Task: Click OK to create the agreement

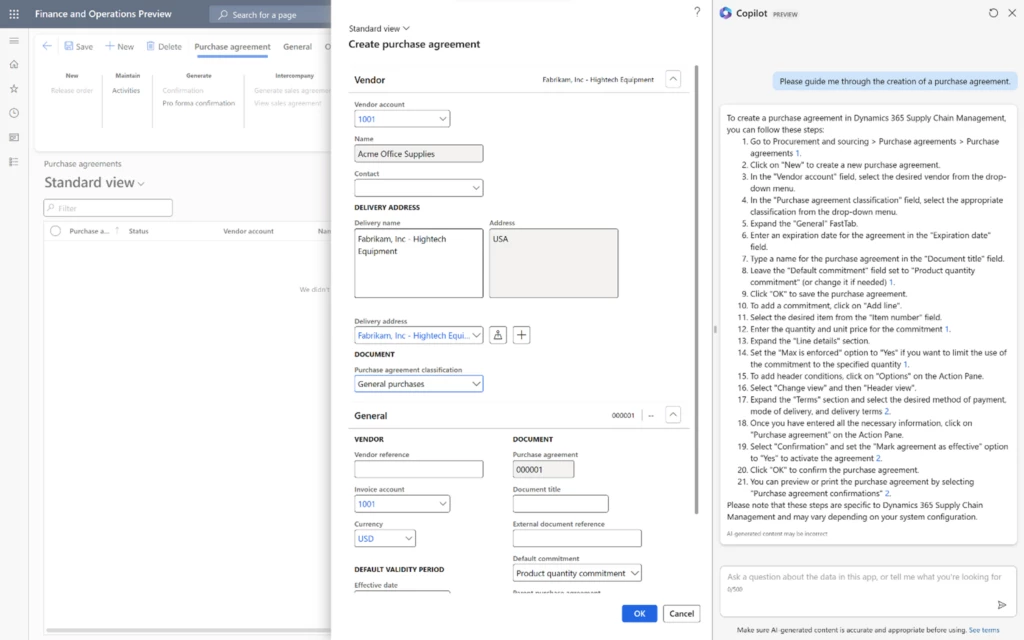Action: point(639,613)
